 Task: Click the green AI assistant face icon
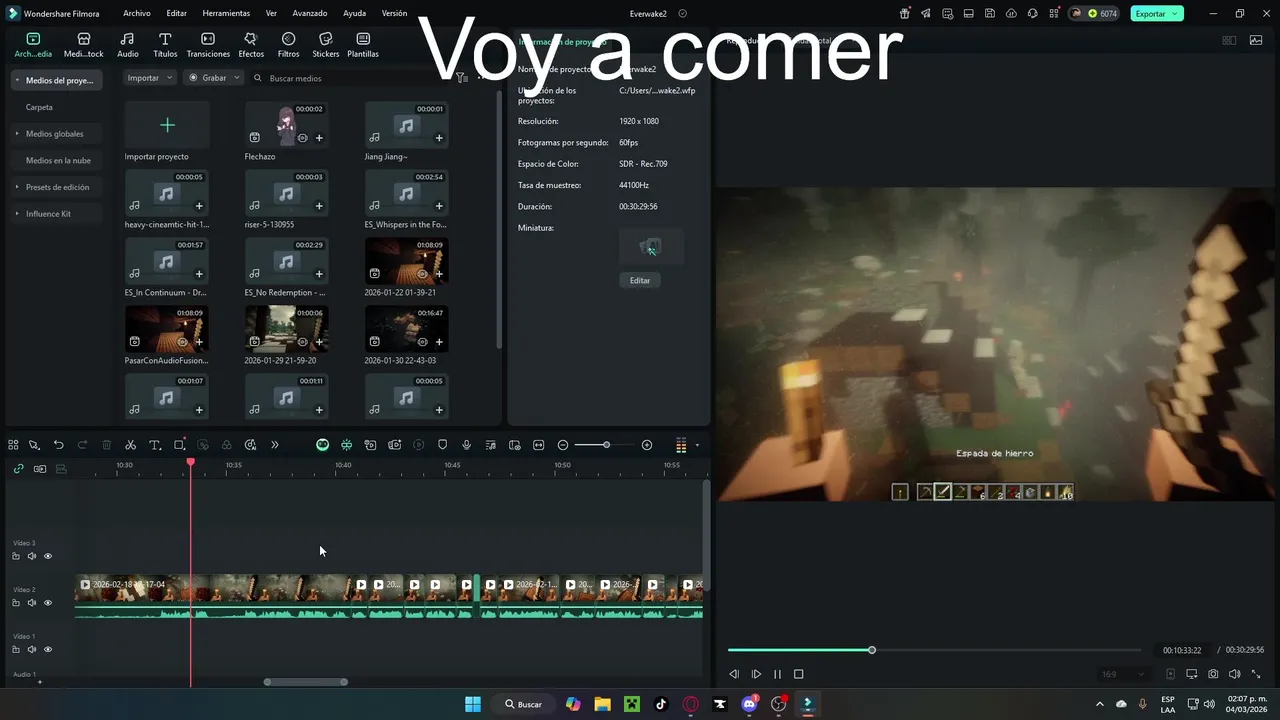click(x=322, y=445)
